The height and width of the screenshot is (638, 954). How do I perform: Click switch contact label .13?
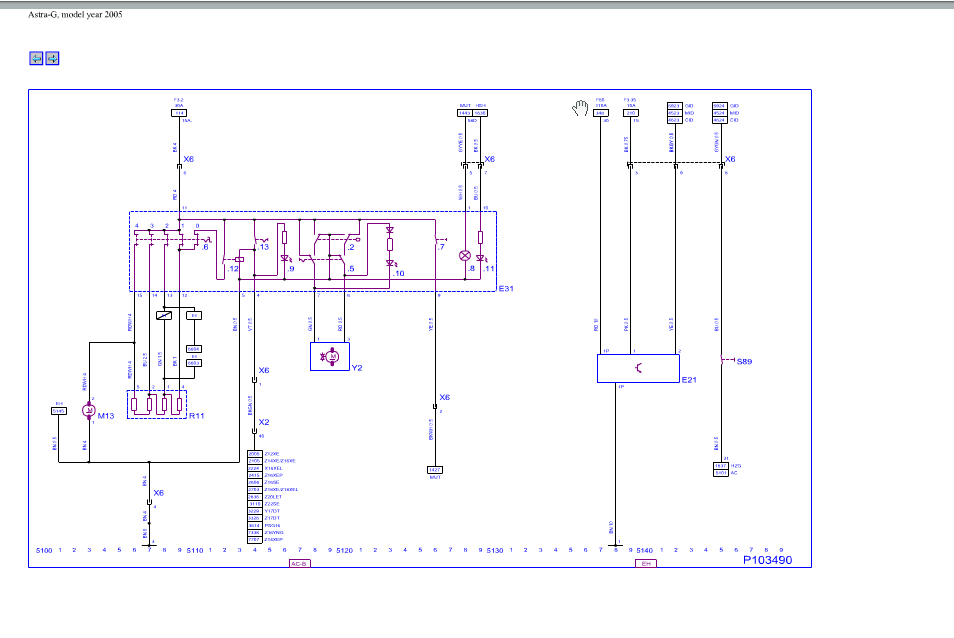(263, 247)
